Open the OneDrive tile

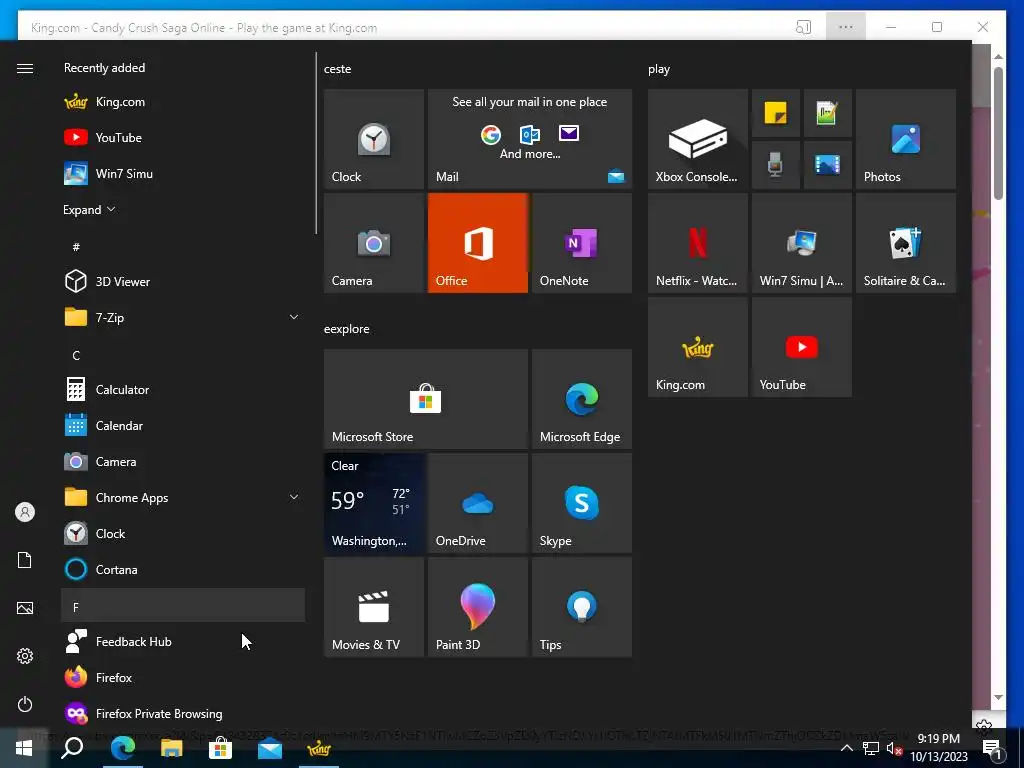pos(477,503)
